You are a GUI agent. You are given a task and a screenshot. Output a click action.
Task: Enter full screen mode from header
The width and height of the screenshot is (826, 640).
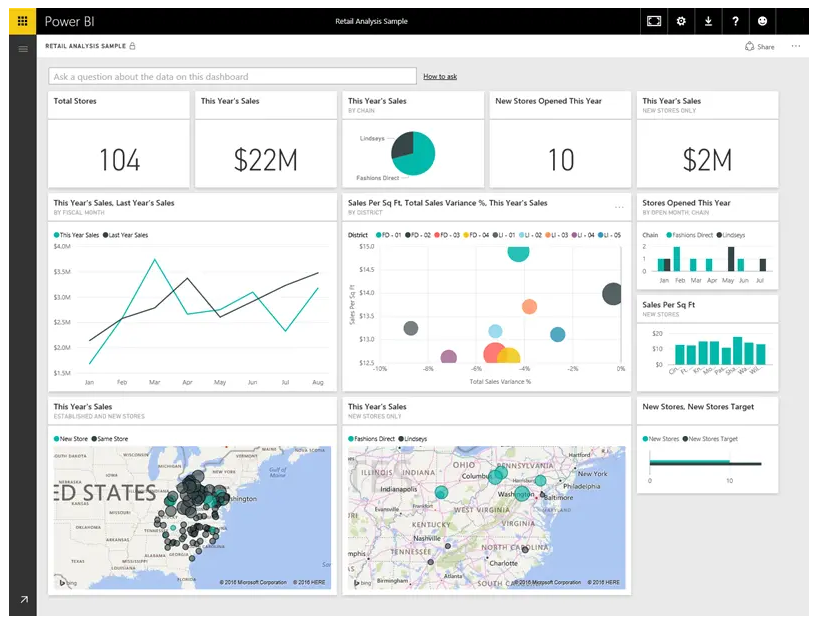(x=654, y=21)
